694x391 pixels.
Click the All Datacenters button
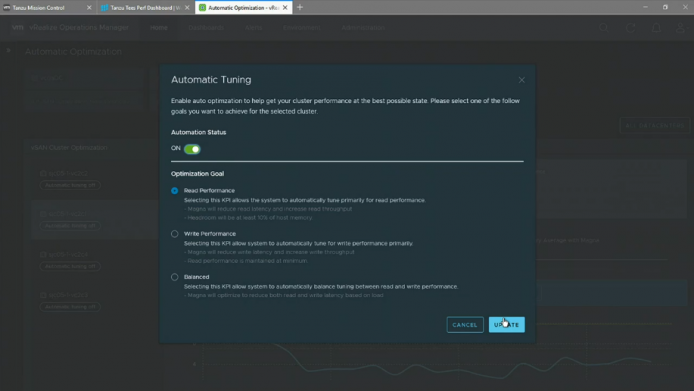click(x=655, y=125)
